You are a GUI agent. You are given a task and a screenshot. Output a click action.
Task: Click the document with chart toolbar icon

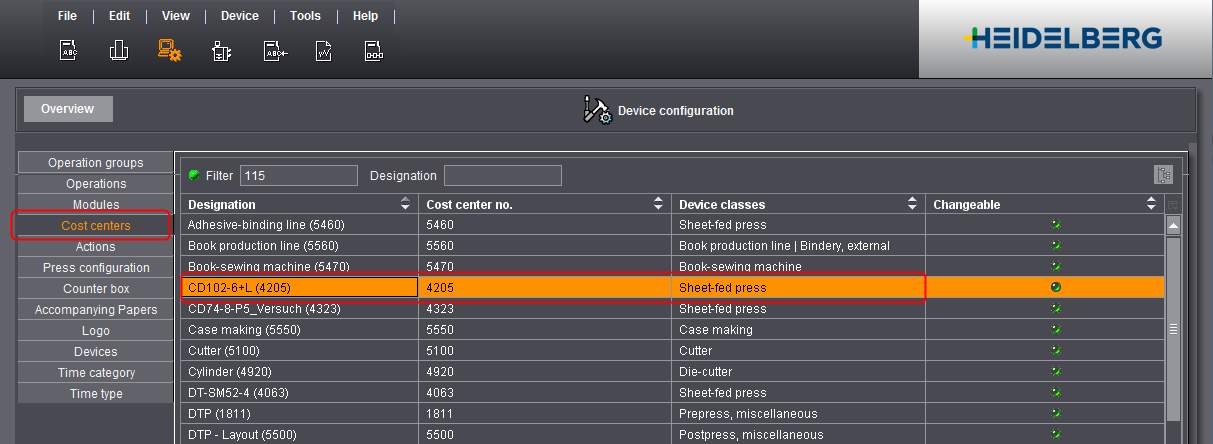click(x=324, y=51)
